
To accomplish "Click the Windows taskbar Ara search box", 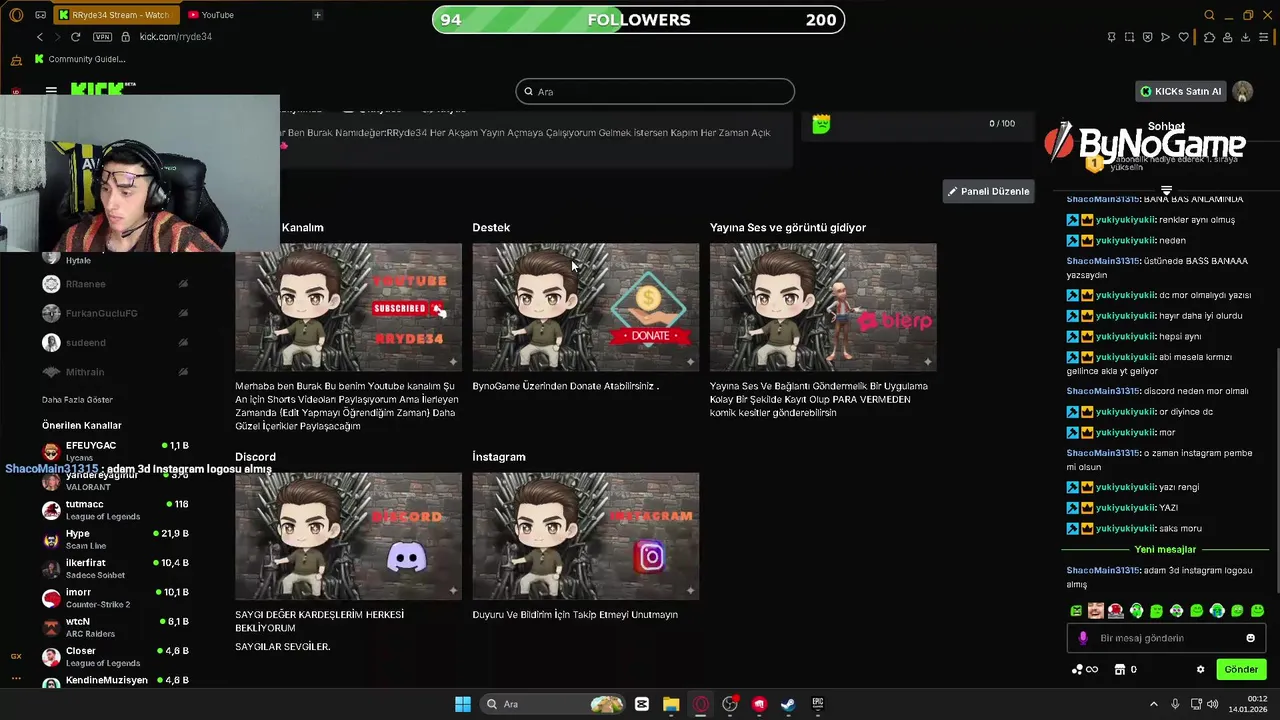I will pyautogui.click(x=552, y=704).
